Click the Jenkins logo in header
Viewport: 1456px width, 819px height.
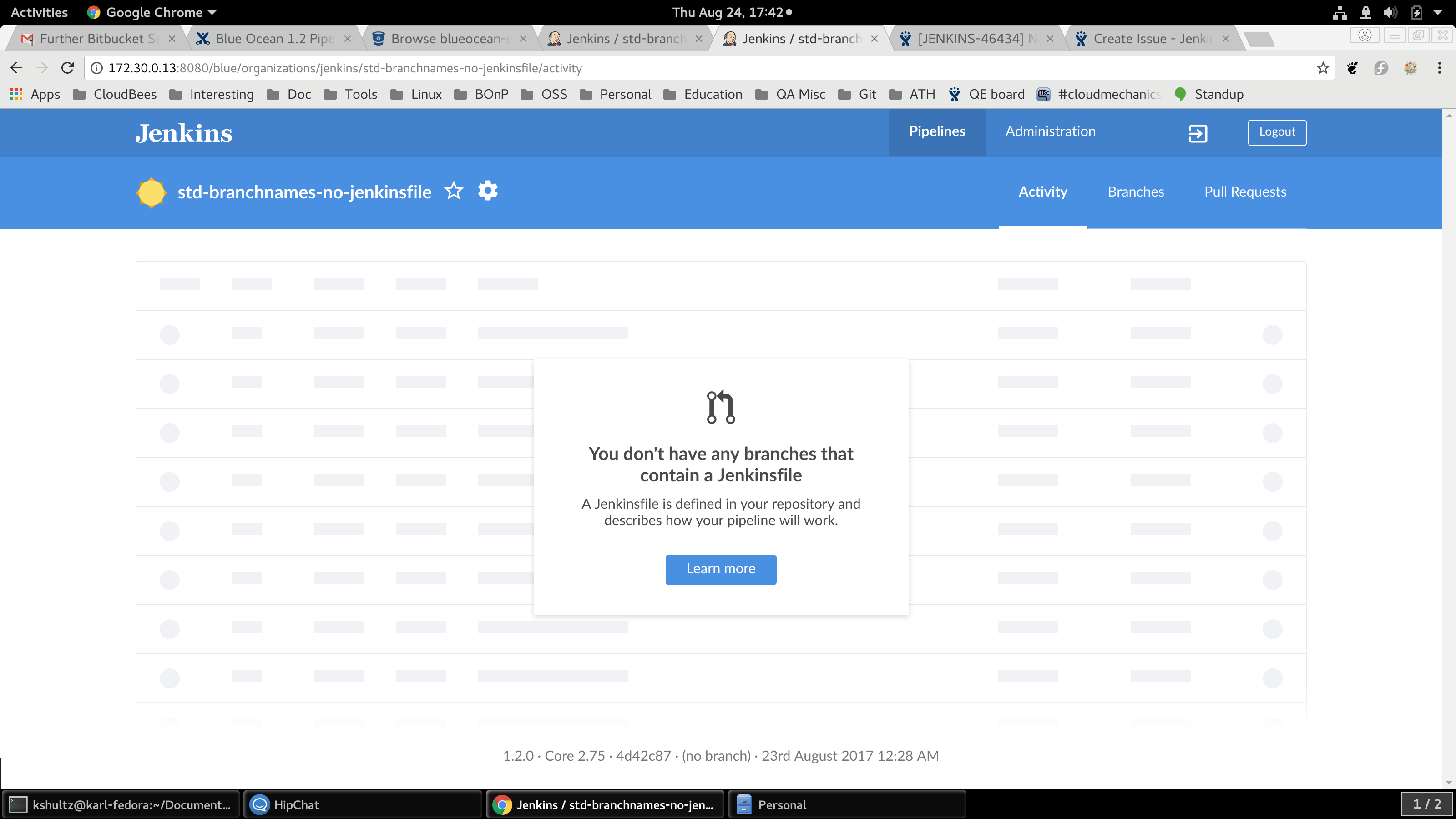click(x=184, y=133)
